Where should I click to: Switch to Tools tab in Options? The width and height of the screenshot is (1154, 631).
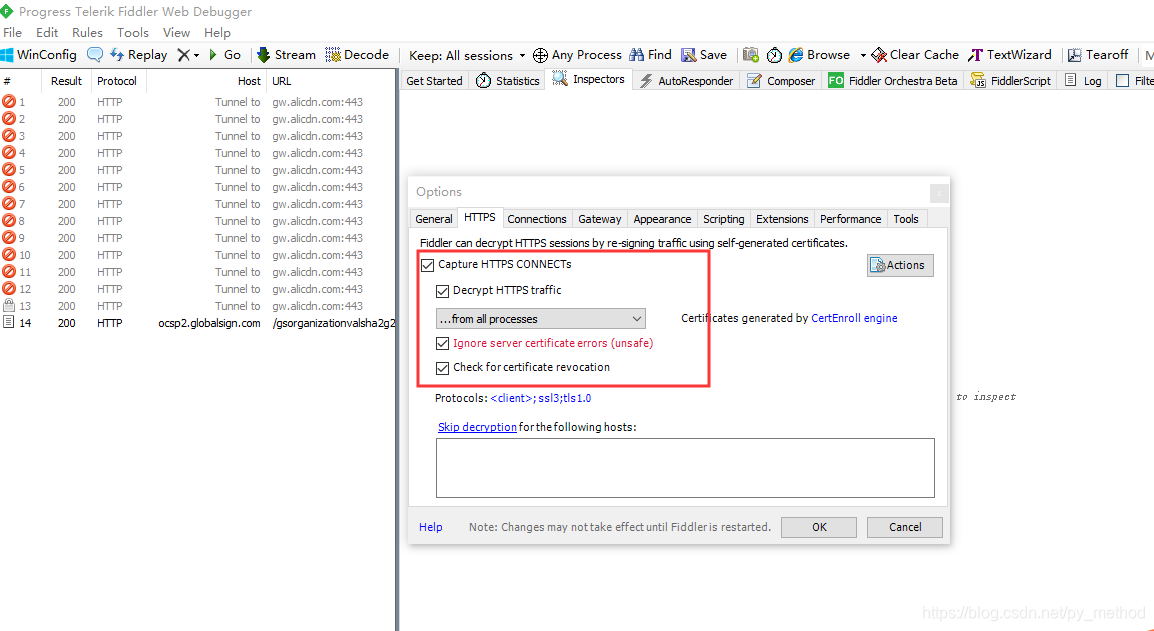pyautogui.click(x=906, y=219)
